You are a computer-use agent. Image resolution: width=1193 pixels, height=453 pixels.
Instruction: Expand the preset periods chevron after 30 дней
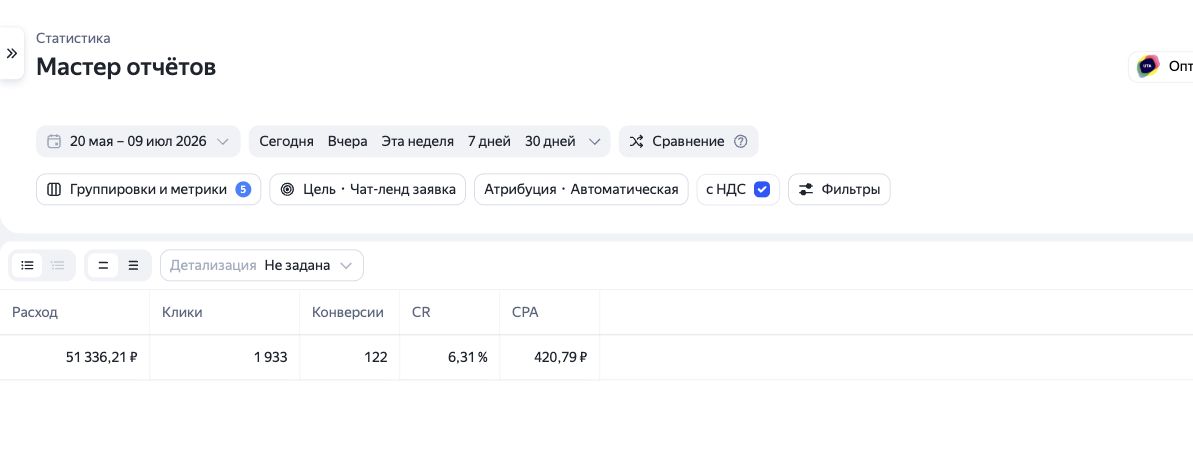595,142
